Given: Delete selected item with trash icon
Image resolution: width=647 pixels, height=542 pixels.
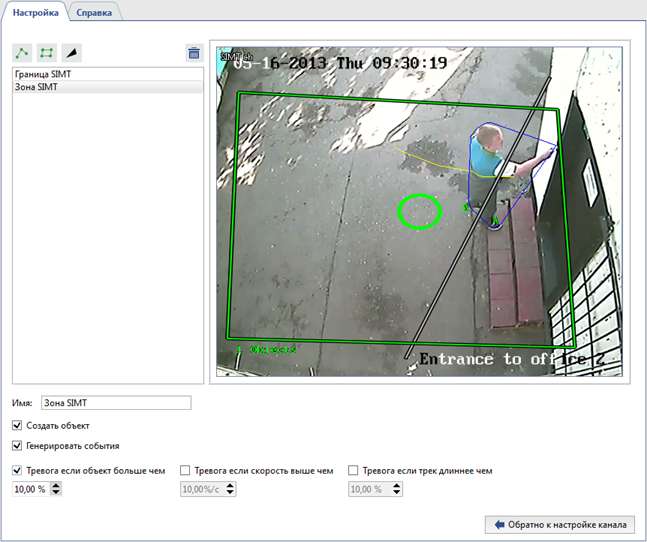Looking at the screenshot, I should click(193, 53).
